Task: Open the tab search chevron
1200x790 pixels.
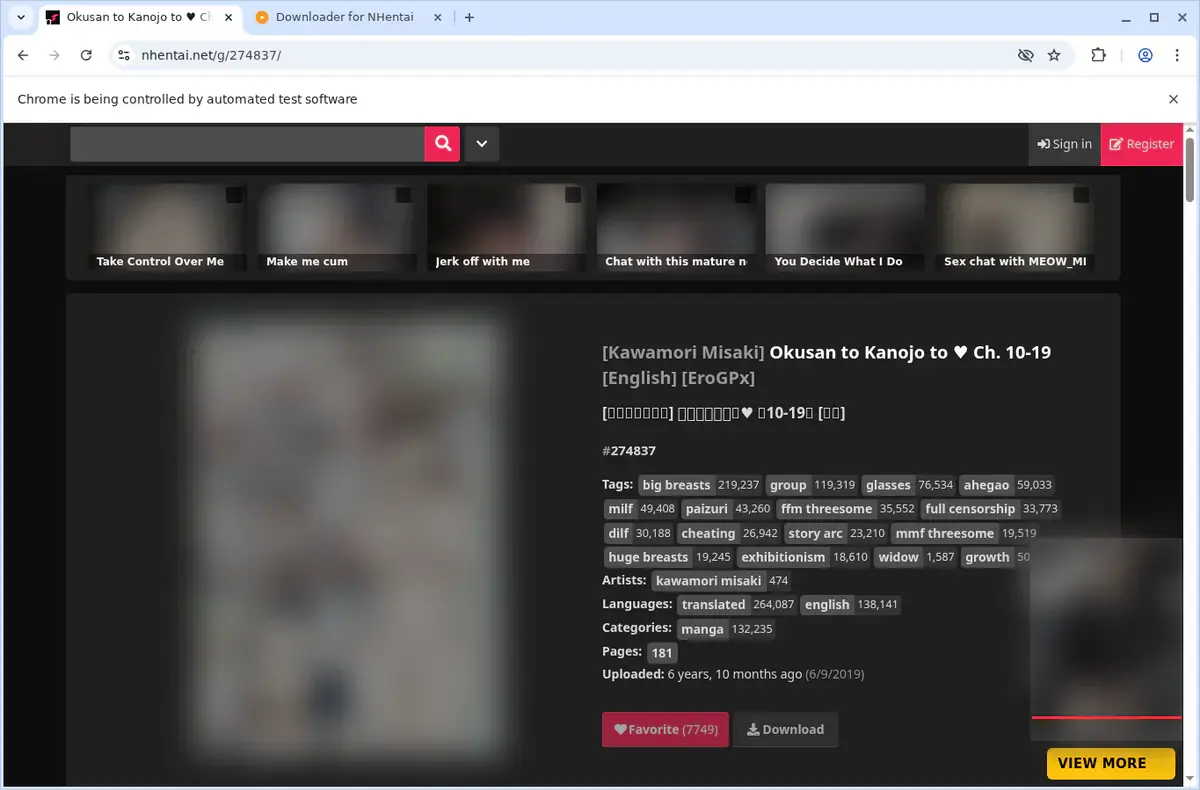Action: [21, 17]
